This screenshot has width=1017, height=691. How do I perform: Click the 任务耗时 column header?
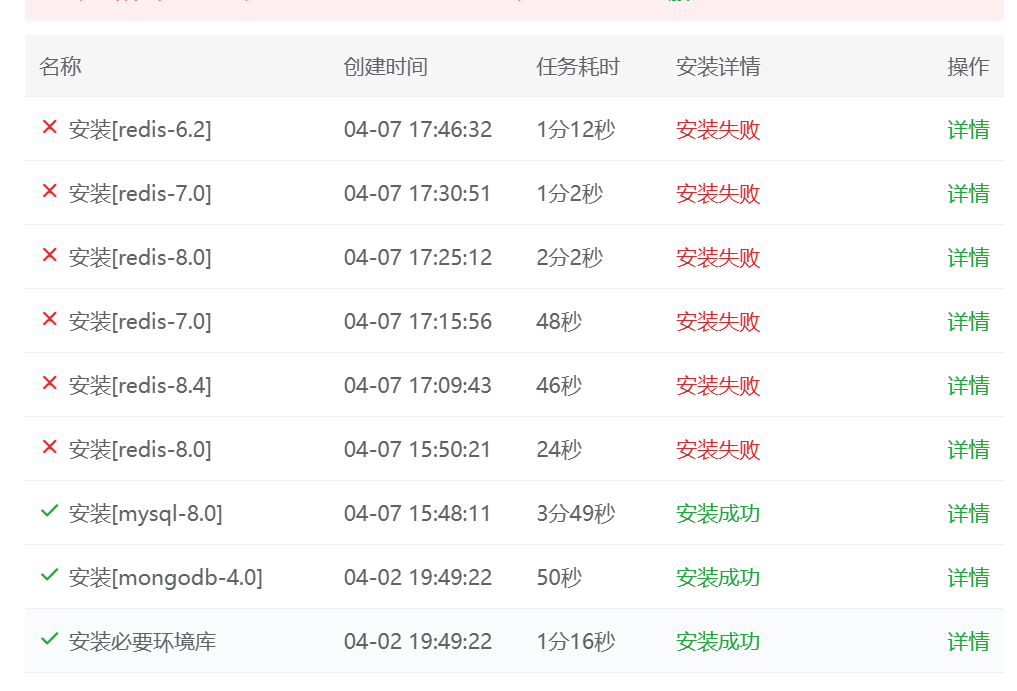(578, 66)
